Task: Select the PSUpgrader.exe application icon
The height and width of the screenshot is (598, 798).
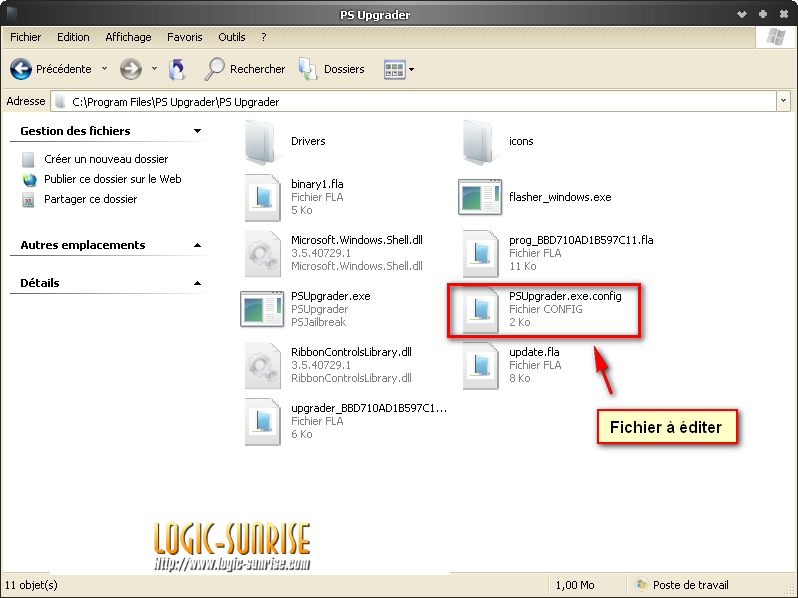Action: click(262, 308)
